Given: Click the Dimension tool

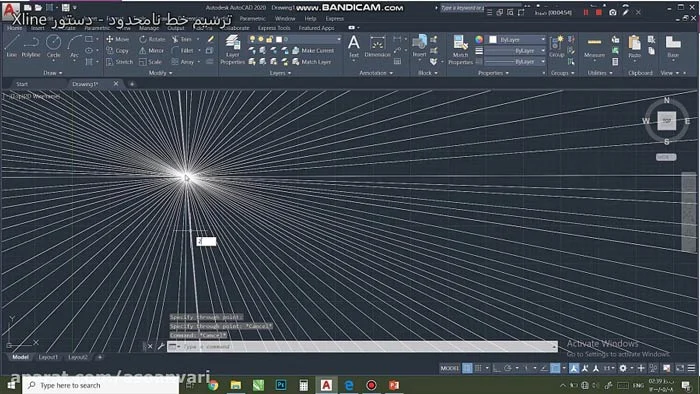Looking at the screenshot, I should pos(377,47).
